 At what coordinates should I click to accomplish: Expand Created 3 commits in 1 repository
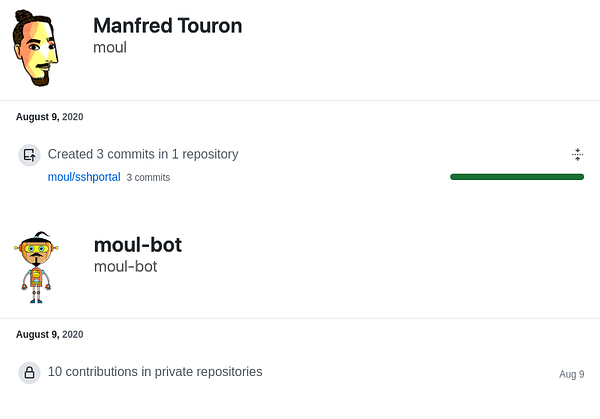coord(143,154)
